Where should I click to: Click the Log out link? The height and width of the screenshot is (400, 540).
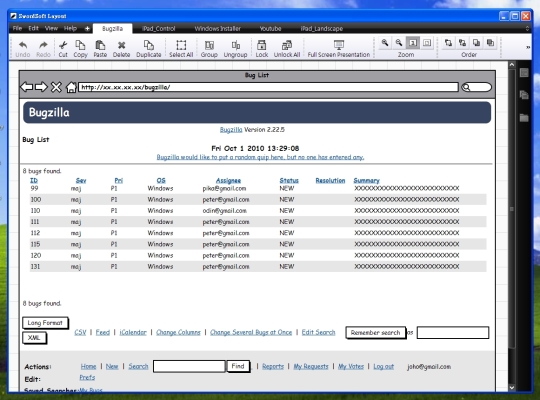tap(383, 366)
